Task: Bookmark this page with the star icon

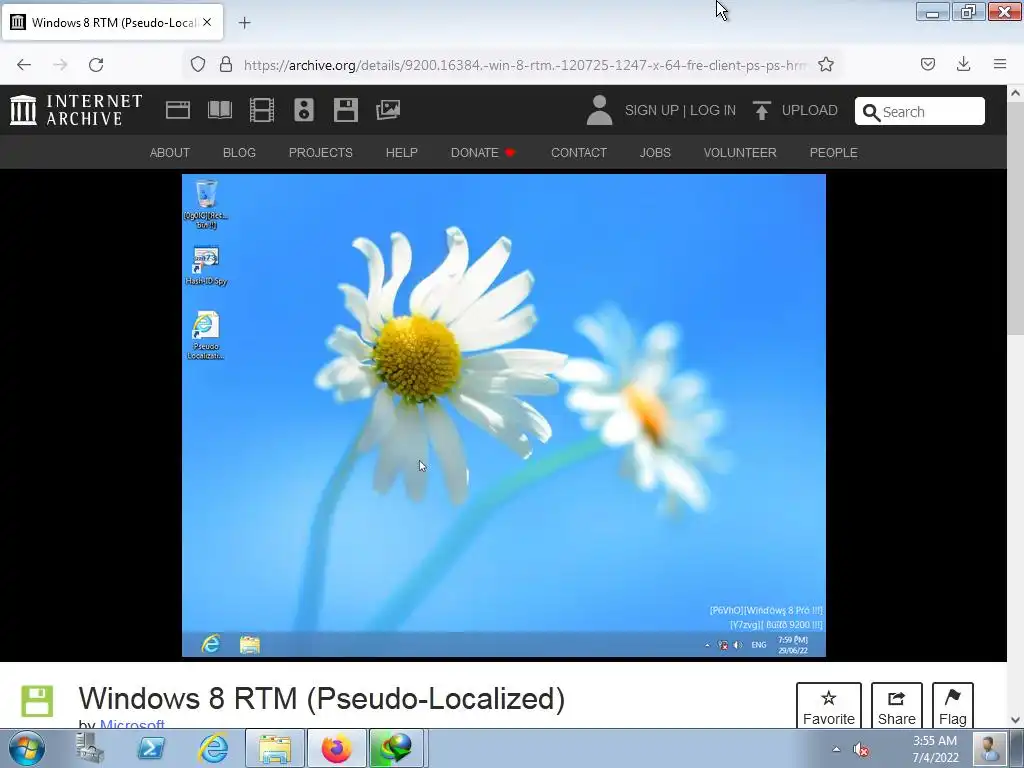Action: pos(826,65)
